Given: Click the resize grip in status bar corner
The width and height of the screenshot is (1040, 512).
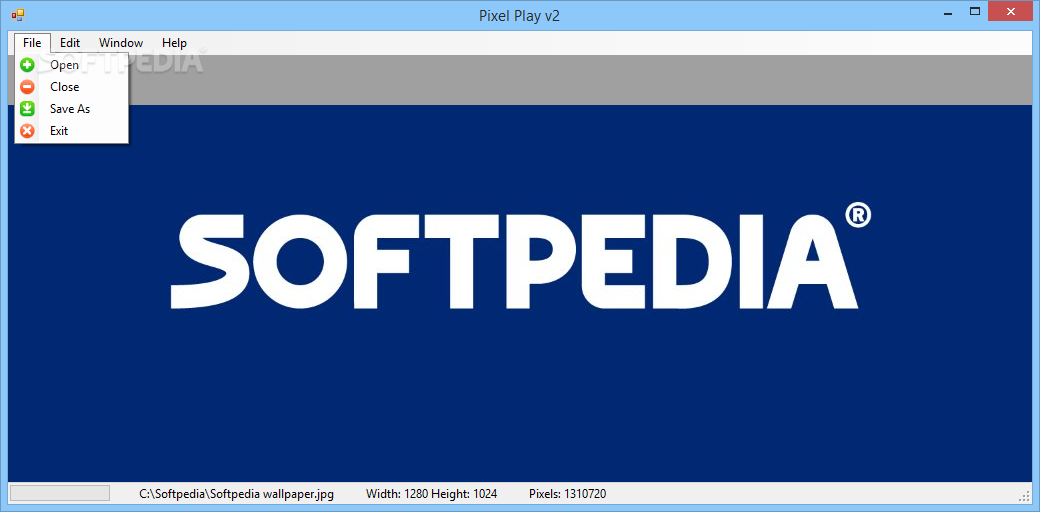Looking at the screenshot, I should (1025, 495).
